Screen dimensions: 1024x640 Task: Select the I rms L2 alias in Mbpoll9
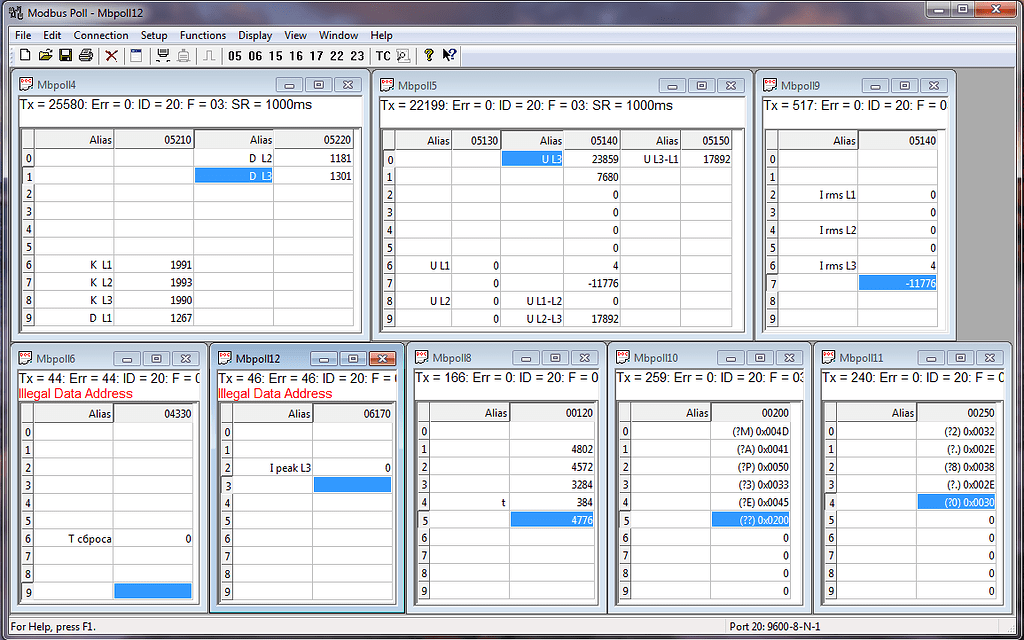point(818,230)
